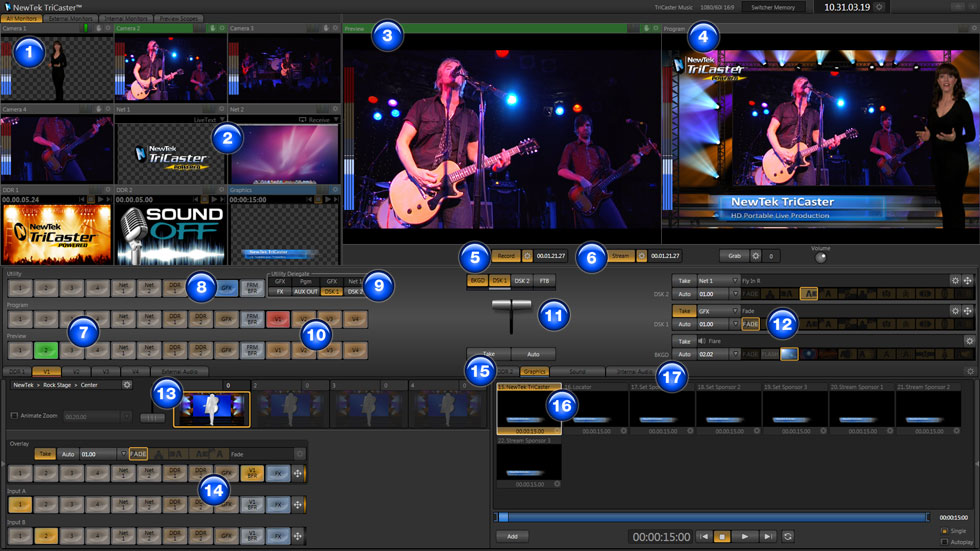Toggle AUX OUT in Utility Delegate

click(x=306, y=292)
